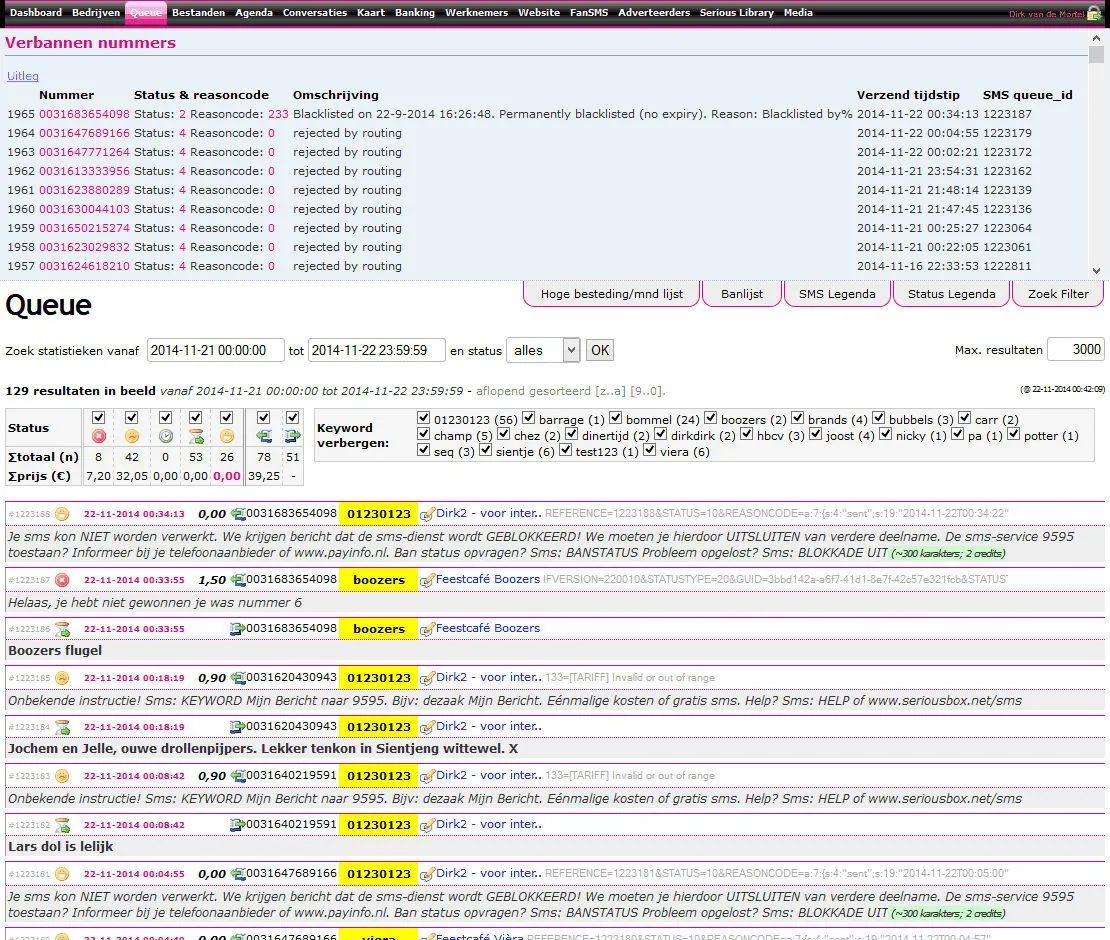Click the hourglass icon of message #1223182
Screen dimensions: 1110x940
(62, 825)
